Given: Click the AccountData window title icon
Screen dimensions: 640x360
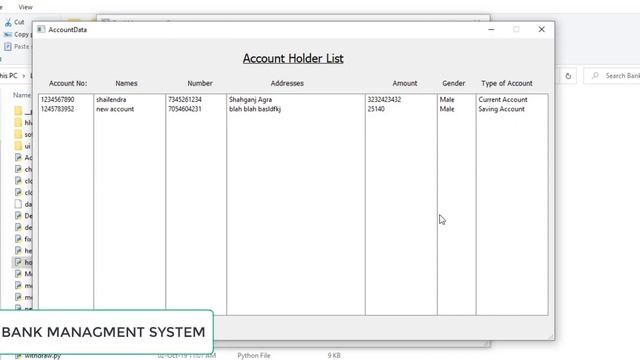Looking at the screenshot, I should [41, 29].
